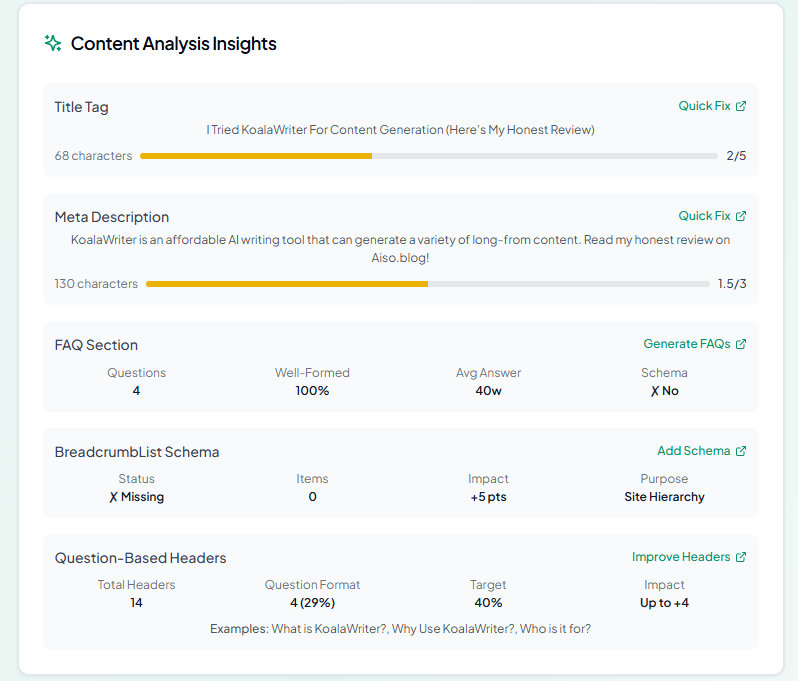Select the Content Analysis Insights heading
798x681 pixels.
pos(174,44)
